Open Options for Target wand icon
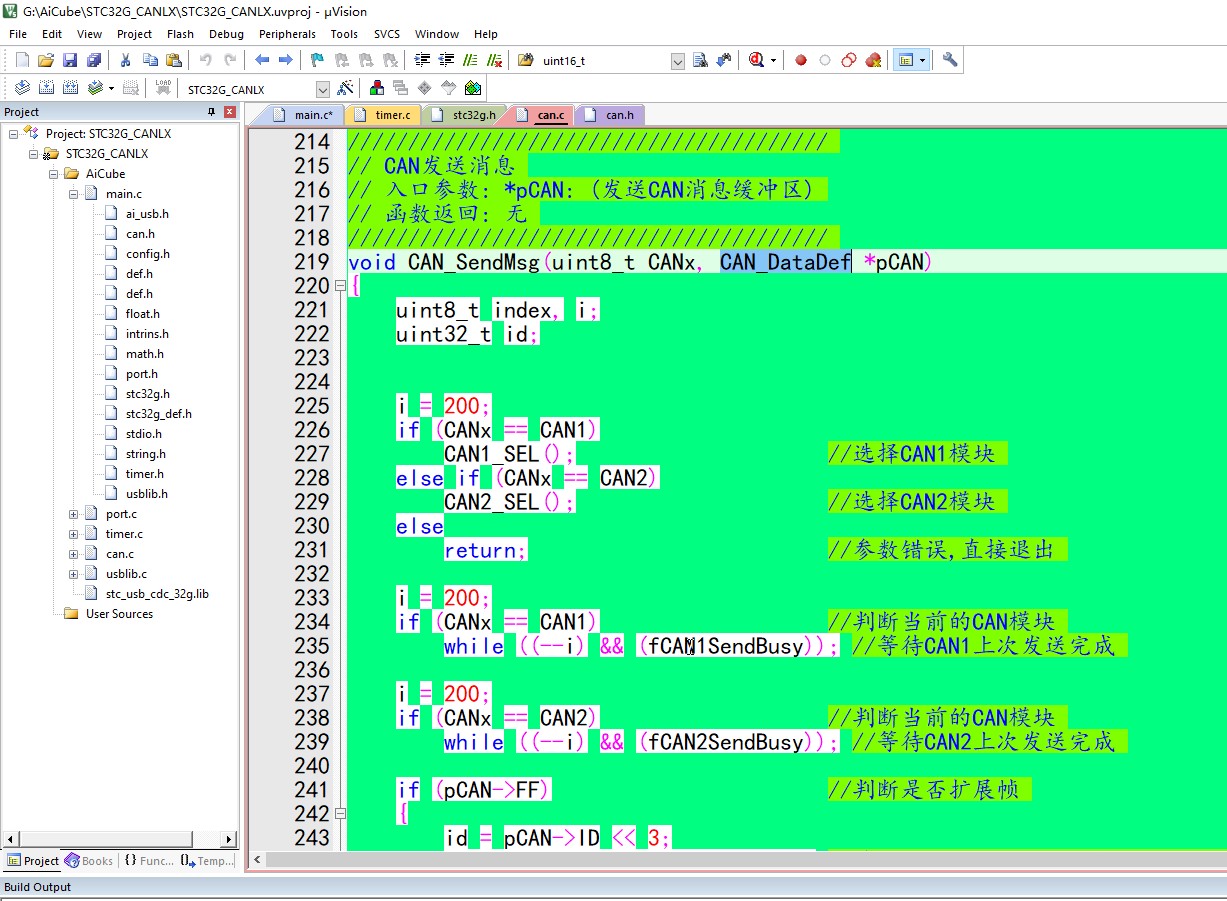 point(345,88)
